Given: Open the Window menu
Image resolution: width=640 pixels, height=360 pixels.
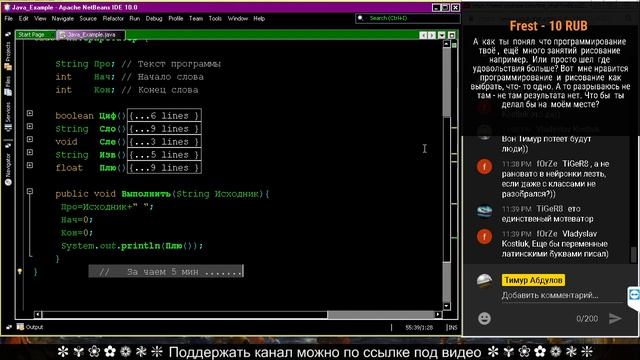Looking at the screenshot, I should (238, 18).
